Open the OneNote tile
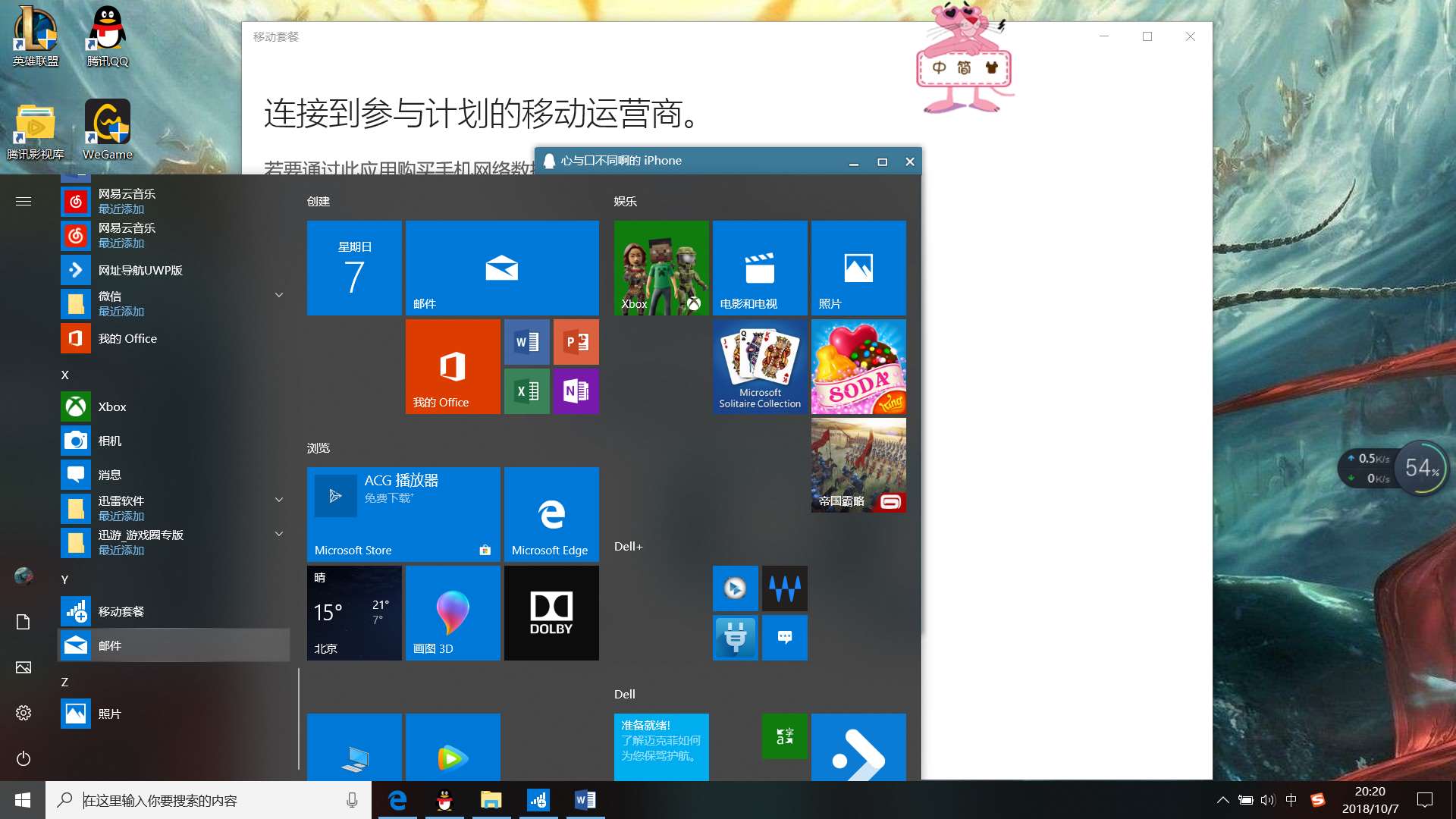 pos(576,391)
